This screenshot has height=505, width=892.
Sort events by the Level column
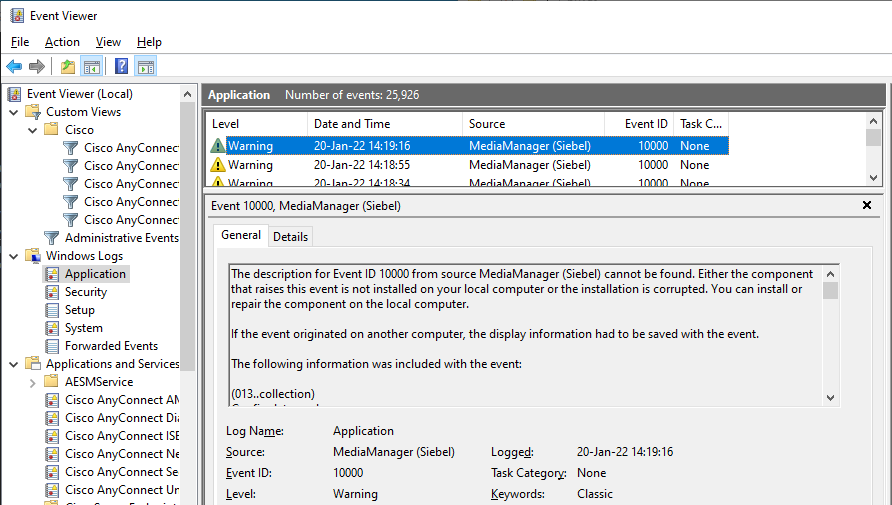257,124
